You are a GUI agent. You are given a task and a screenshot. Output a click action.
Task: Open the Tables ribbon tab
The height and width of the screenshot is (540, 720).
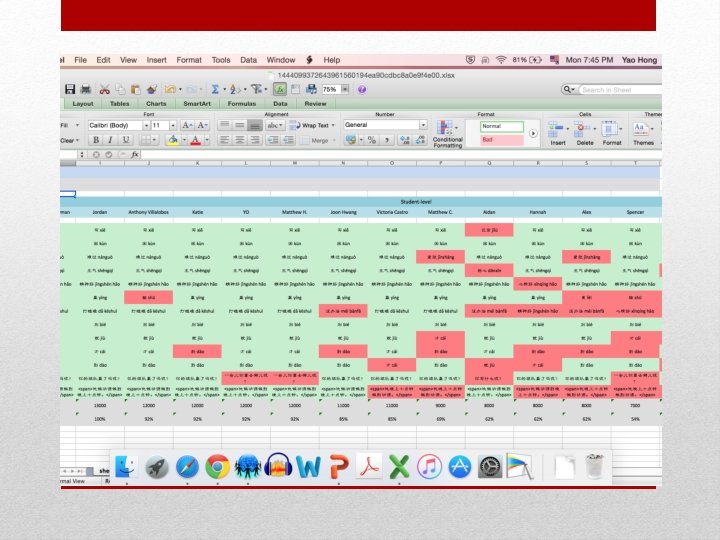[119, 104]
